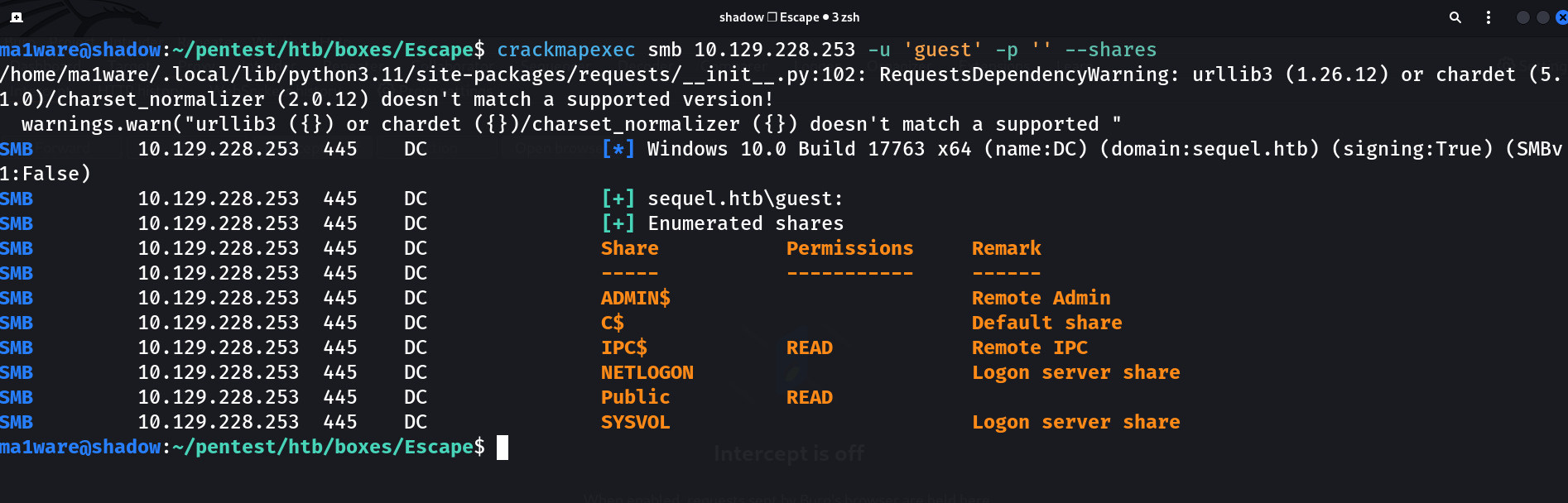Click the window title 'shadow Escape 3 zsh'

pos(789,17)
